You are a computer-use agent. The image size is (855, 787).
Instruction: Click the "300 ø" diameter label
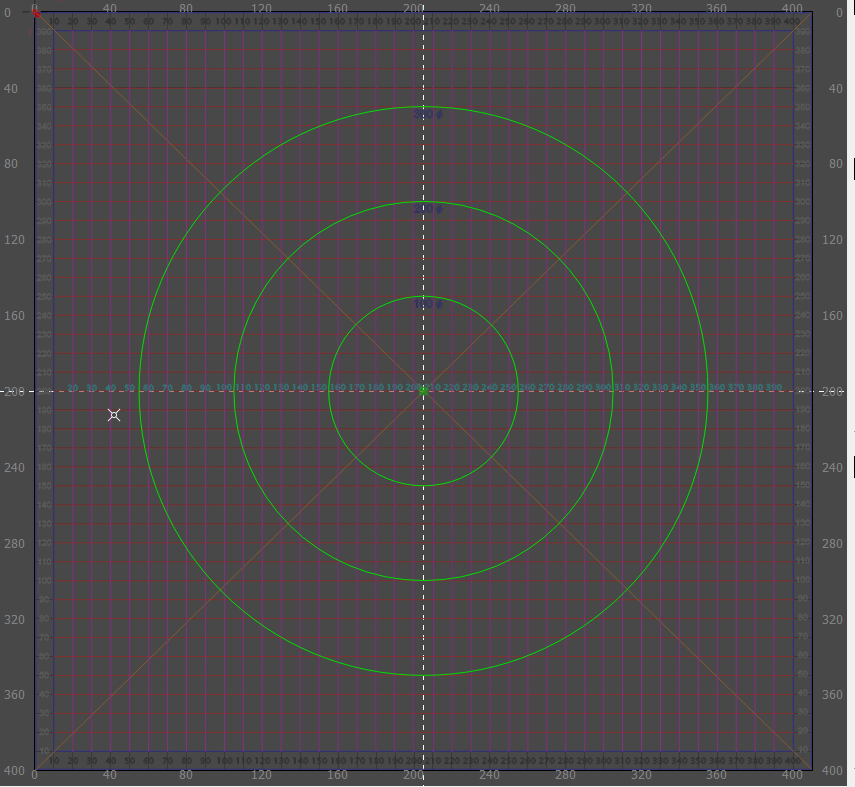click(428, 116)
